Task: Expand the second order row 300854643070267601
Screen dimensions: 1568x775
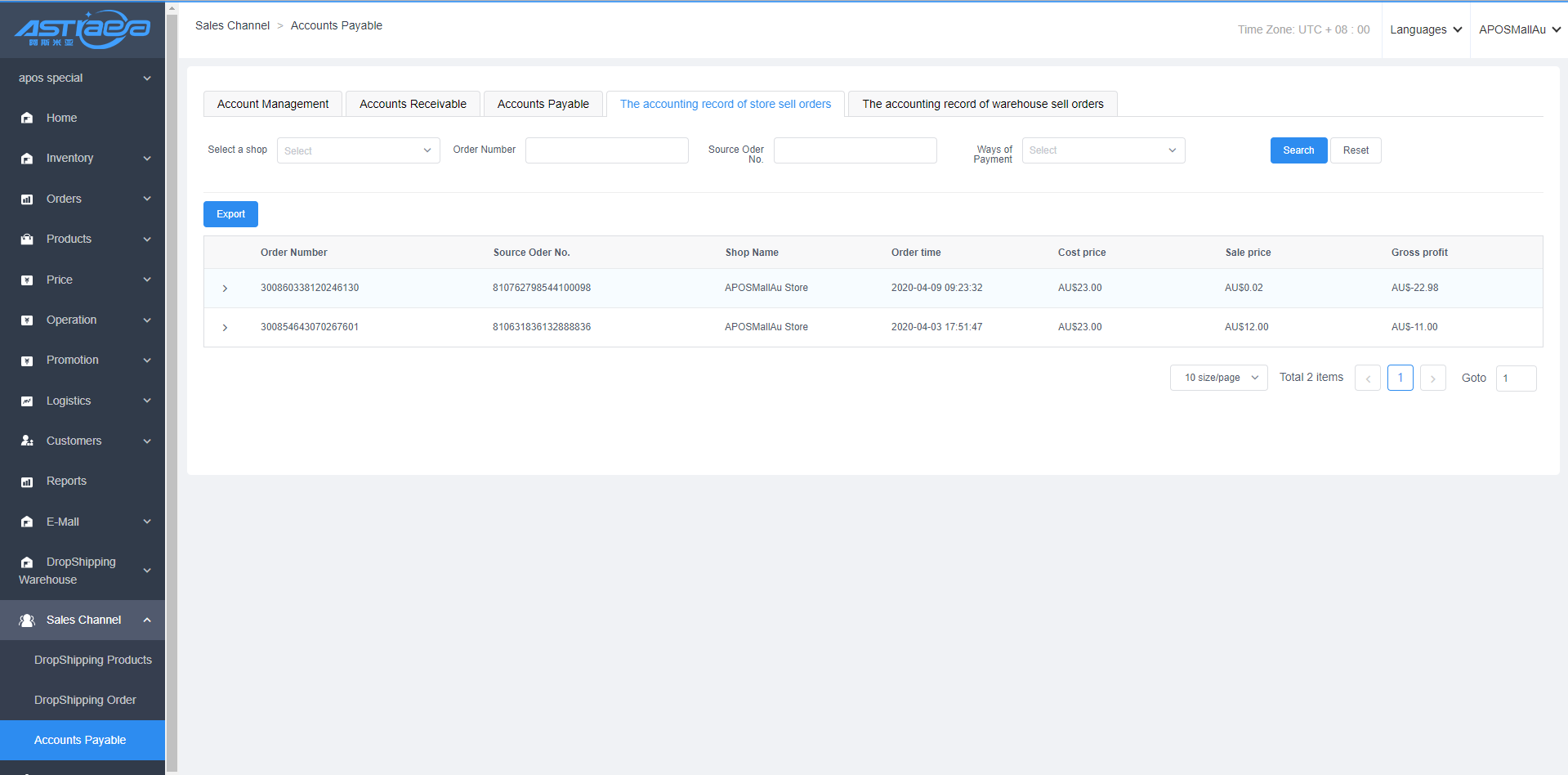Action: pos(225,328)
